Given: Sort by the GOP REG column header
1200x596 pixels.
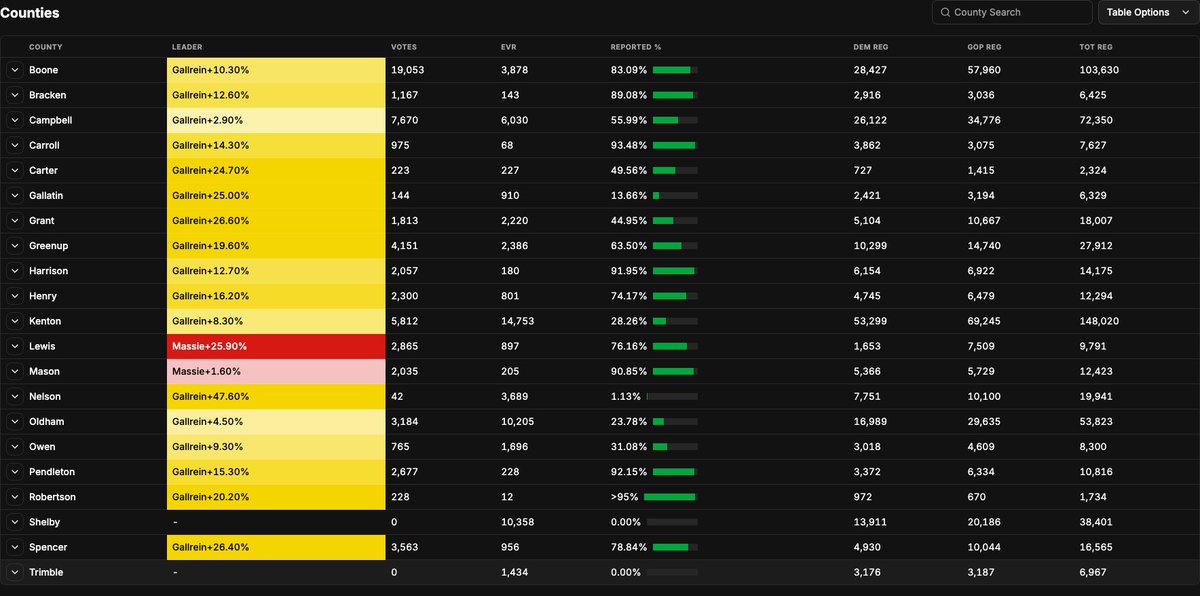Looking at the screenshot, I should tap(985, 47).
